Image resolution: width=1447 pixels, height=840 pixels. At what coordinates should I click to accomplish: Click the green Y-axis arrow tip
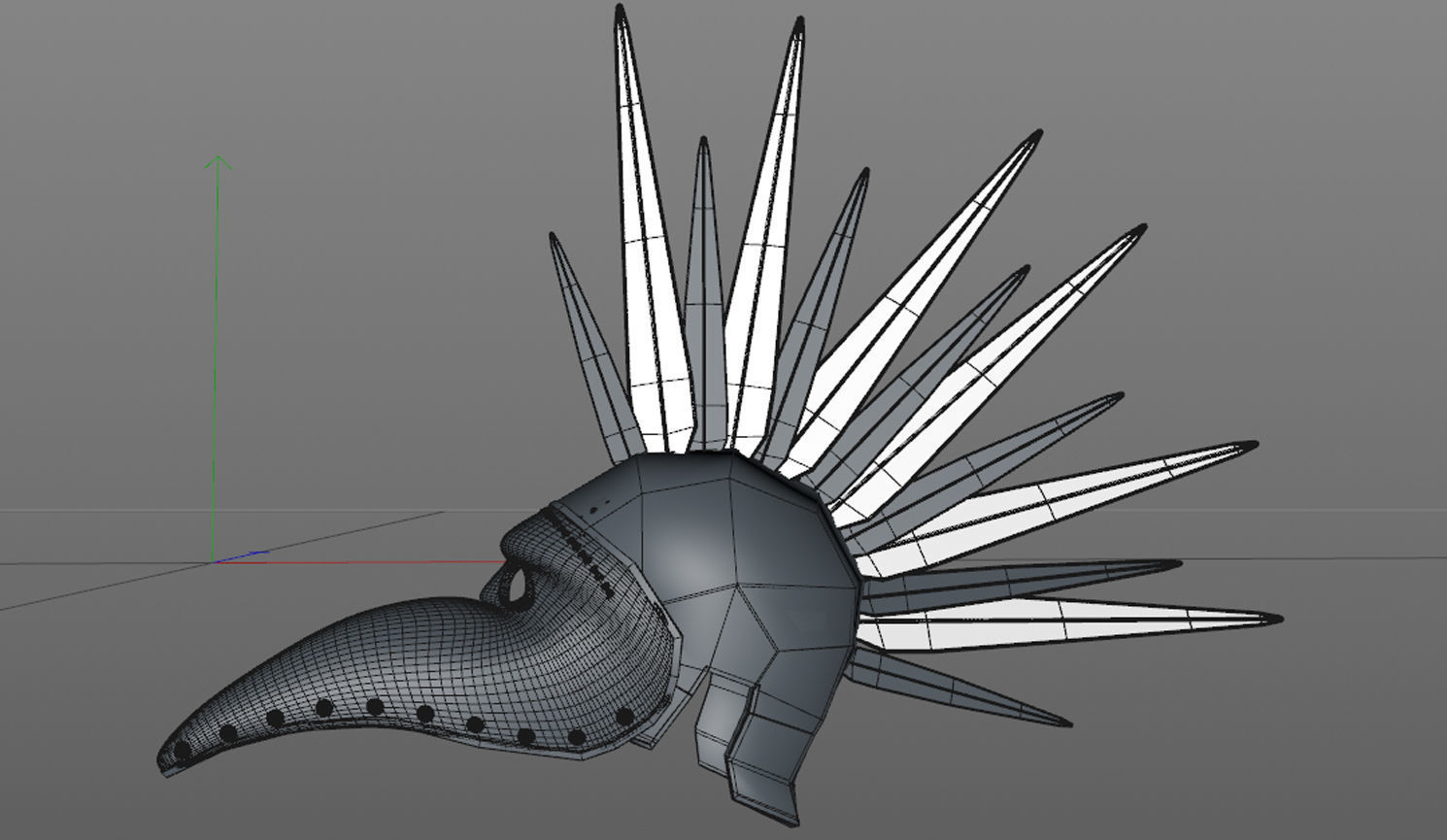(218, 161)
